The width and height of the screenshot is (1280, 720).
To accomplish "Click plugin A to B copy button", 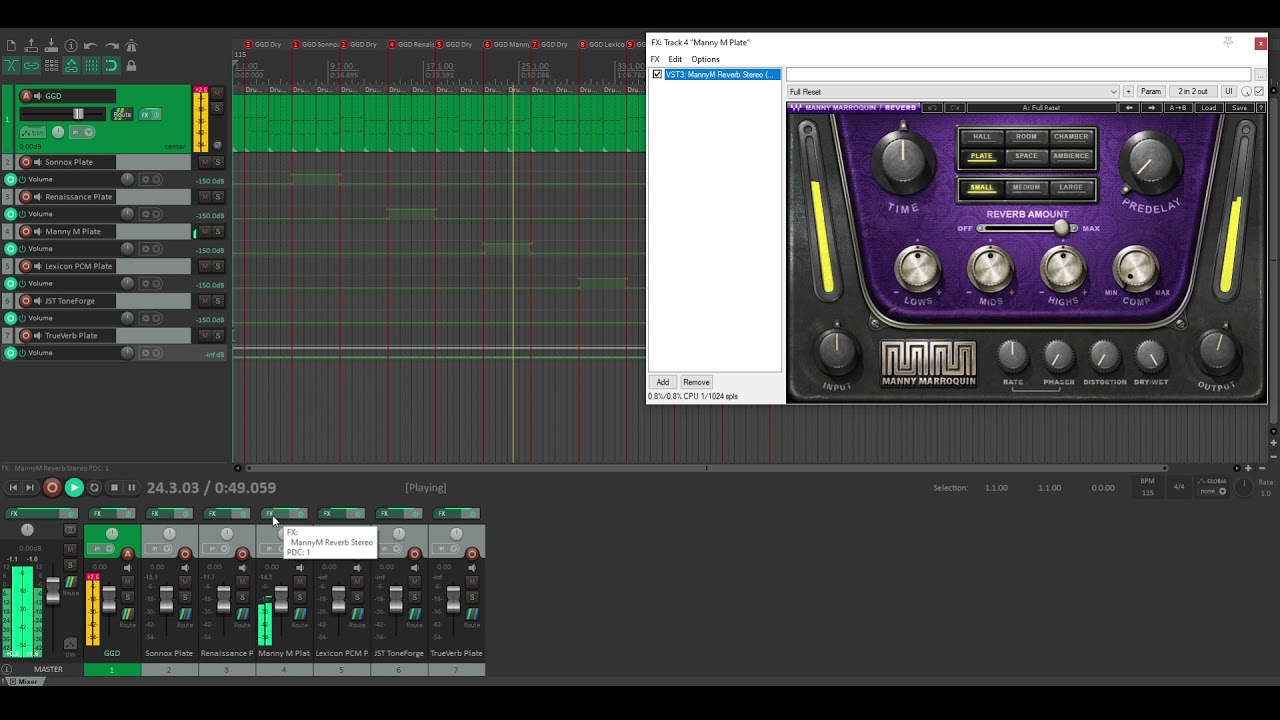I will point(1177,108).
